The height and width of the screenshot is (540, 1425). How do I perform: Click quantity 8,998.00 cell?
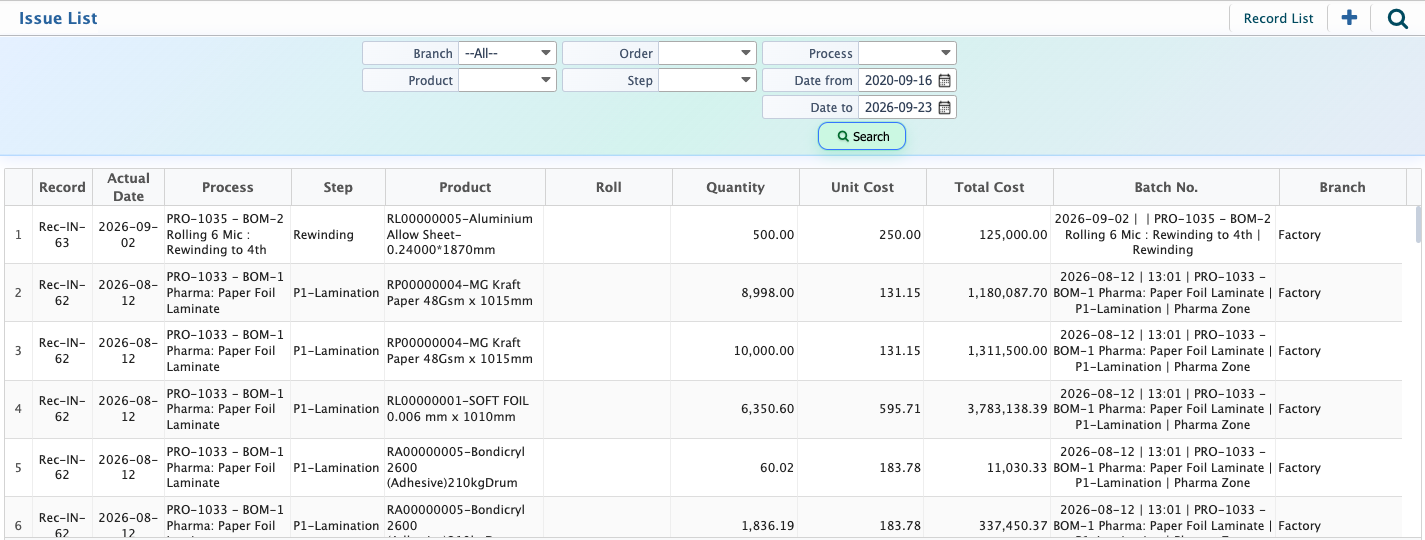(735, 293)
